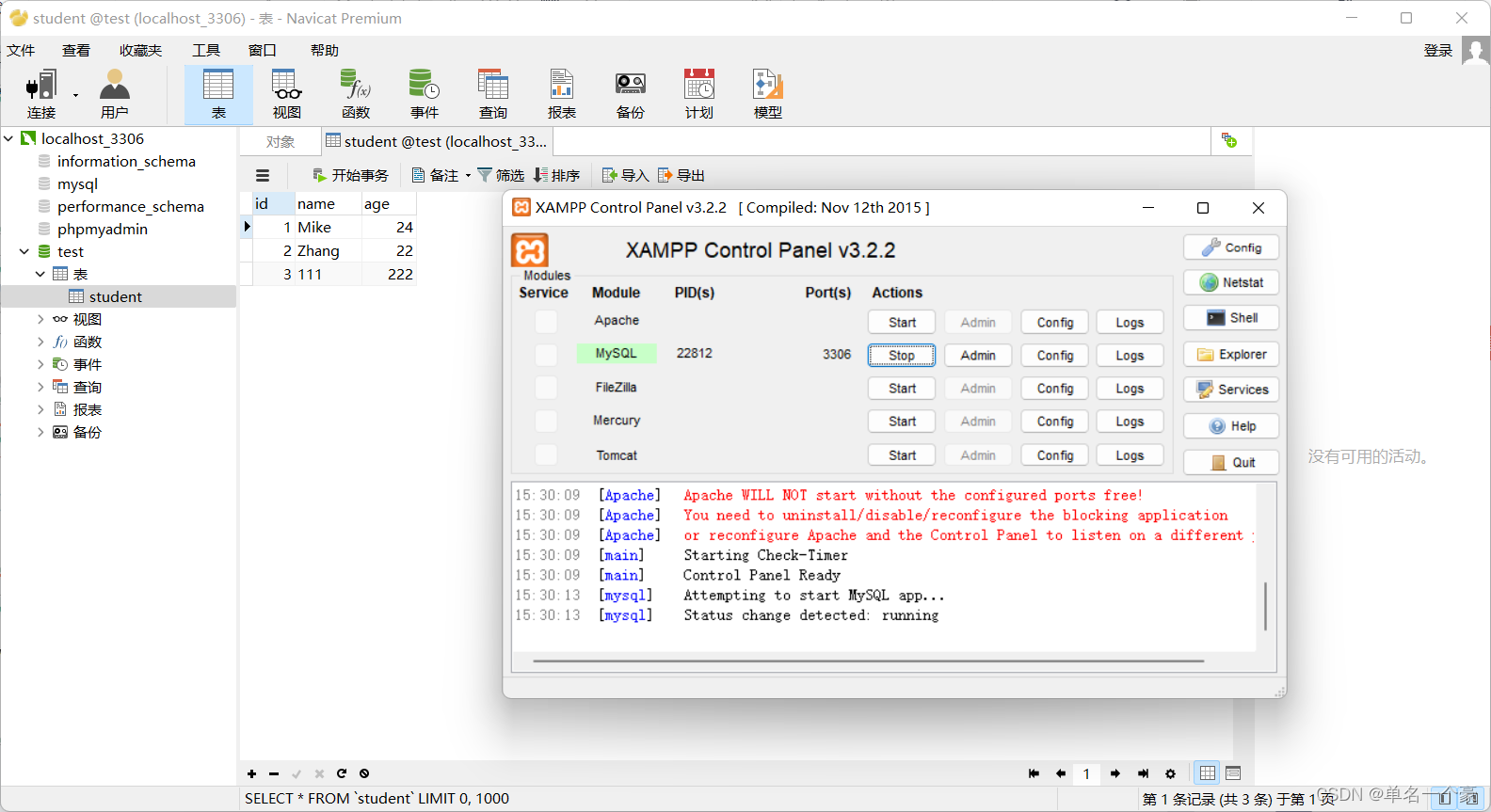The height and width of the screenshot is (812, 1491).
Task: Open the 工具 menu
Action: [x=206, y=51]
